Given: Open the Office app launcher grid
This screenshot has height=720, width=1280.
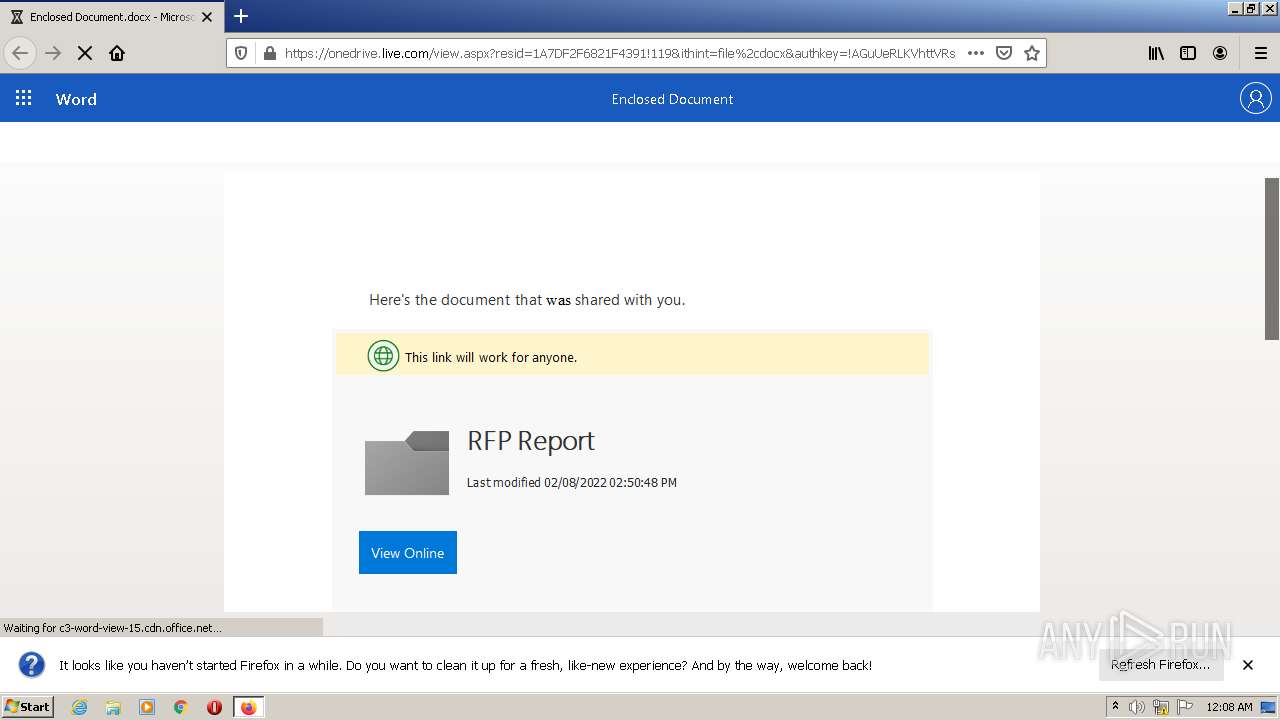Looking at the screenshot, I should coord(23,98).
